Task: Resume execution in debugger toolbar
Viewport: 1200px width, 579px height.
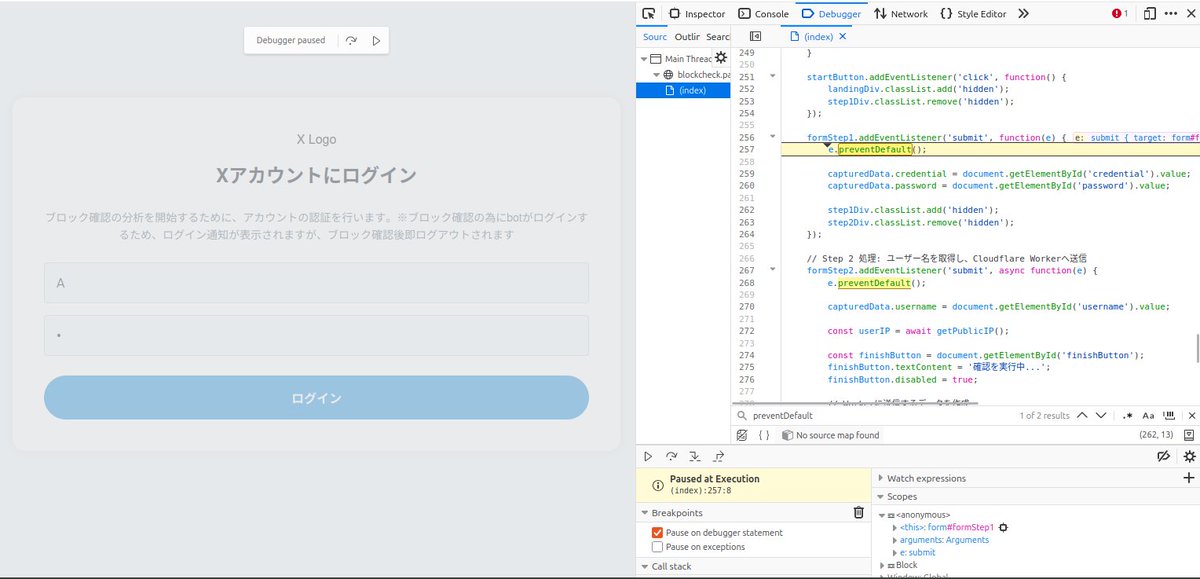Action: pos(648,456)
